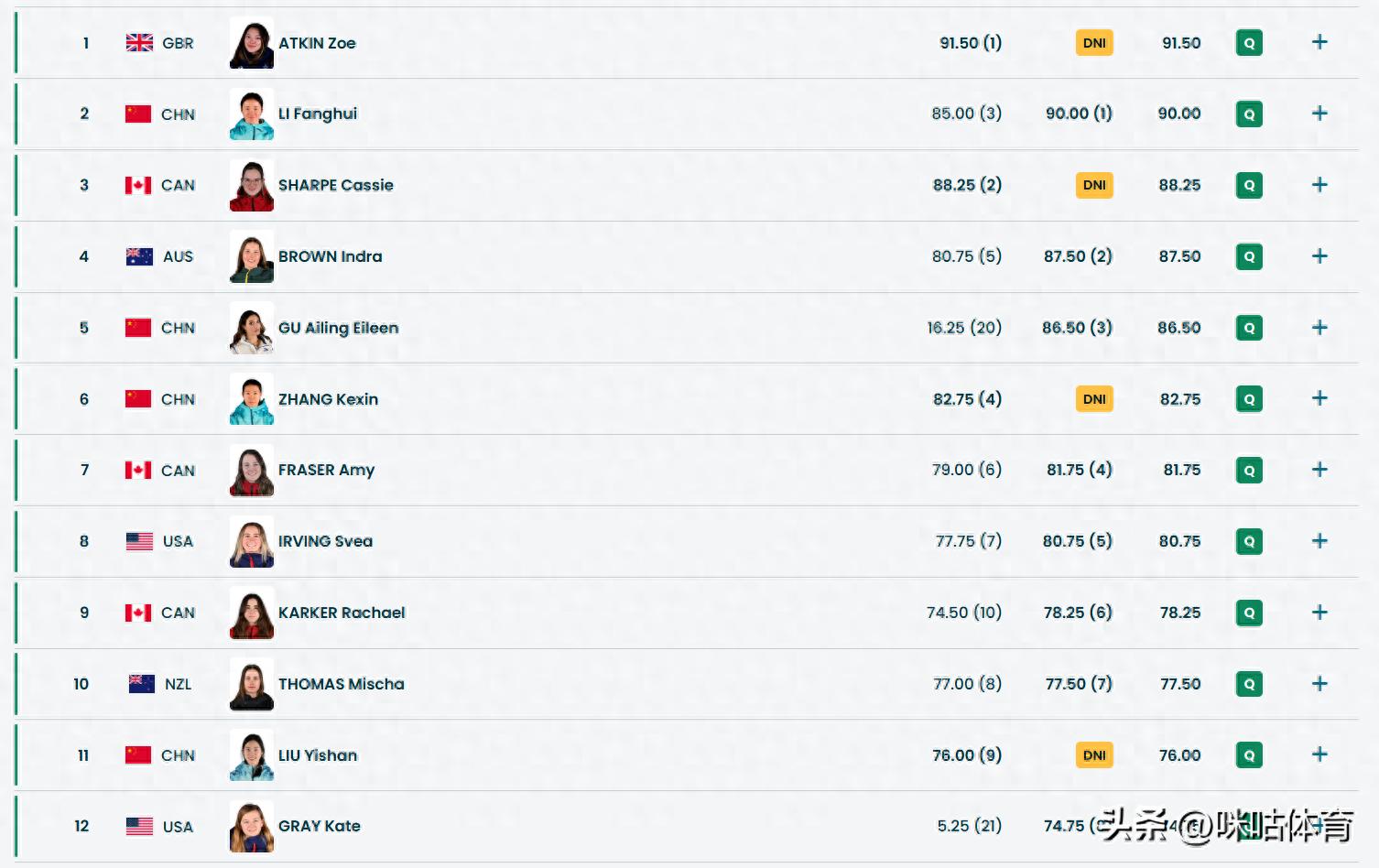Image resolution: width=1379 pixels, height=868 pixels.
Task: Expand LI Fanghui's result details
Action: [1319, 114]
